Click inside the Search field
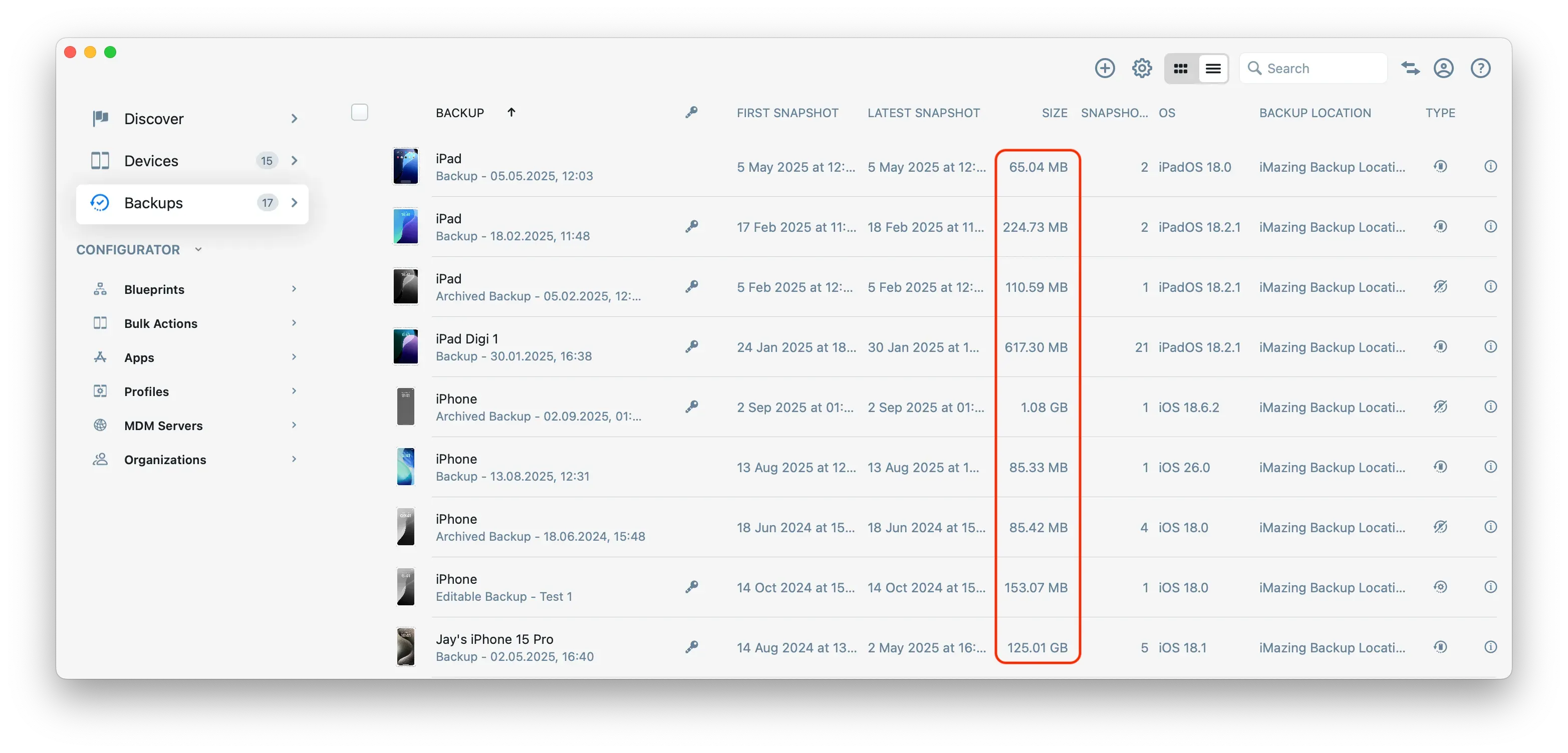Viewport: 1568px width, 753px height. (1313, 68)
